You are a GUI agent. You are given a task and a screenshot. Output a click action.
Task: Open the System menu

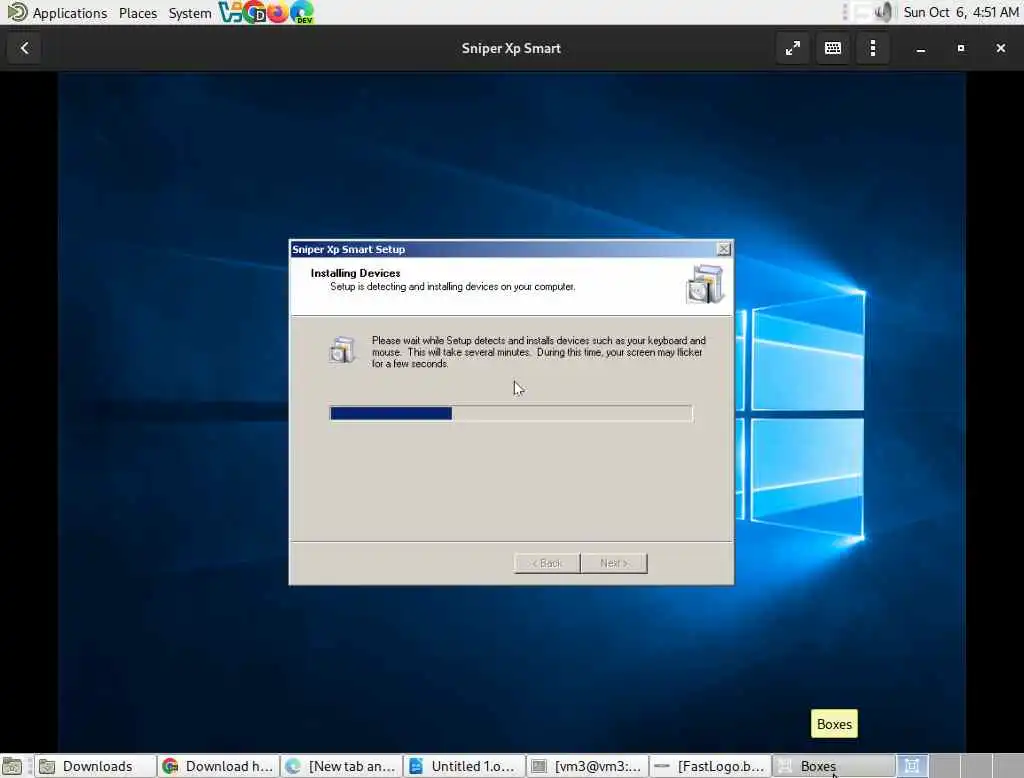[x=189, y=13]
